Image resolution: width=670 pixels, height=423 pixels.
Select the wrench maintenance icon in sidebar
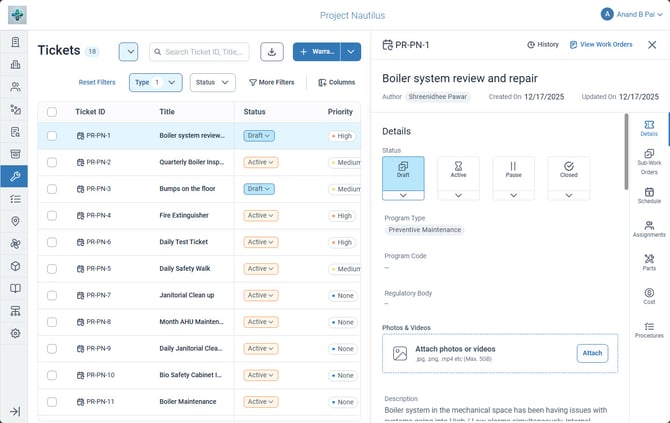click(15, 176)
